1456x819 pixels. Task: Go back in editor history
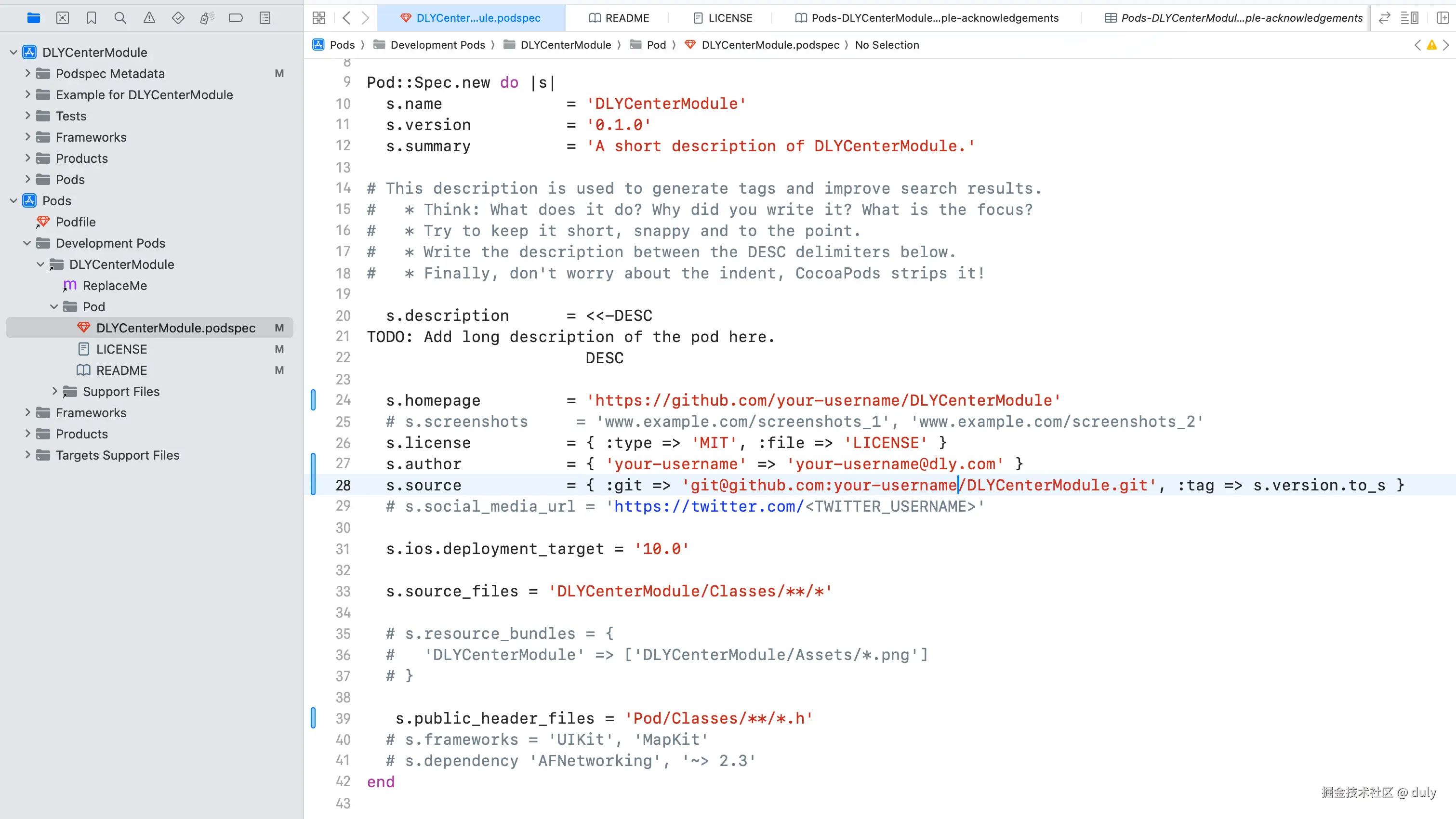[x=346, y=18]
